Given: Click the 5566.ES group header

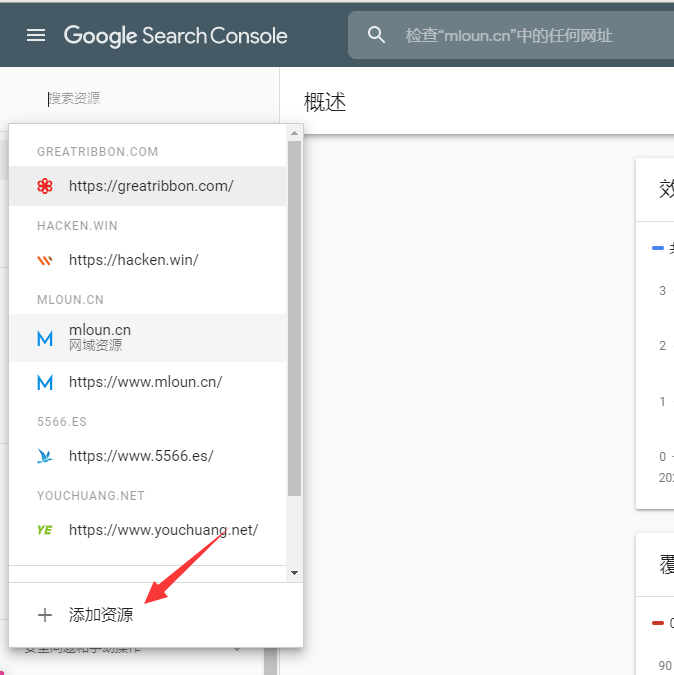Looking at the screenshot, I should click(x=62, y=421).
